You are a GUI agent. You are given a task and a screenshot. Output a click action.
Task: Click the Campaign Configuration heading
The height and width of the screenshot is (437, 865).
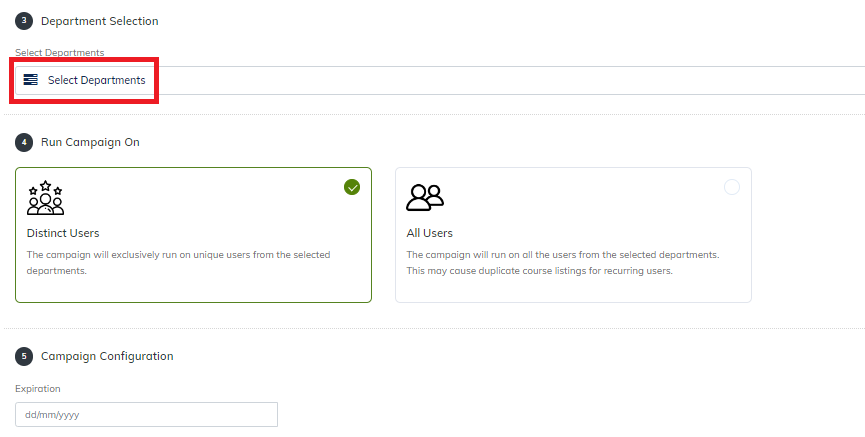click(107, 356)
